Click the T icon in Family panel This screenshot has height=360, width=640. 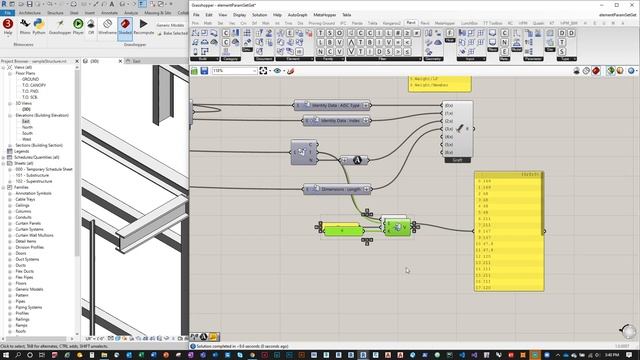click(320, 33)
